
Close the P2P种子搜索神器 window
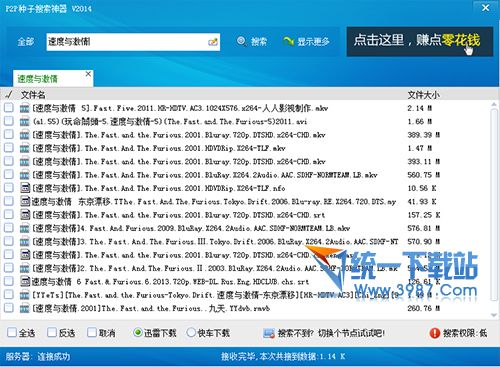[486, 8]
